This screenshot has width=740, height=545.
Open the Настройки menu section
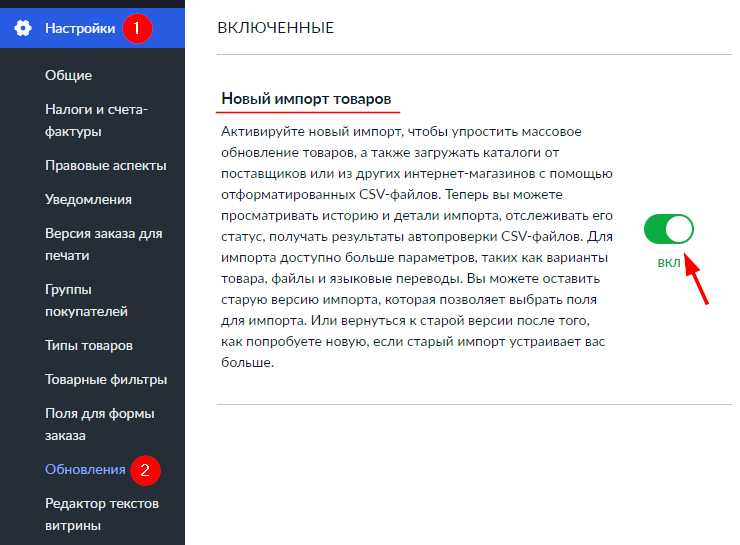(x=80, y=28)
